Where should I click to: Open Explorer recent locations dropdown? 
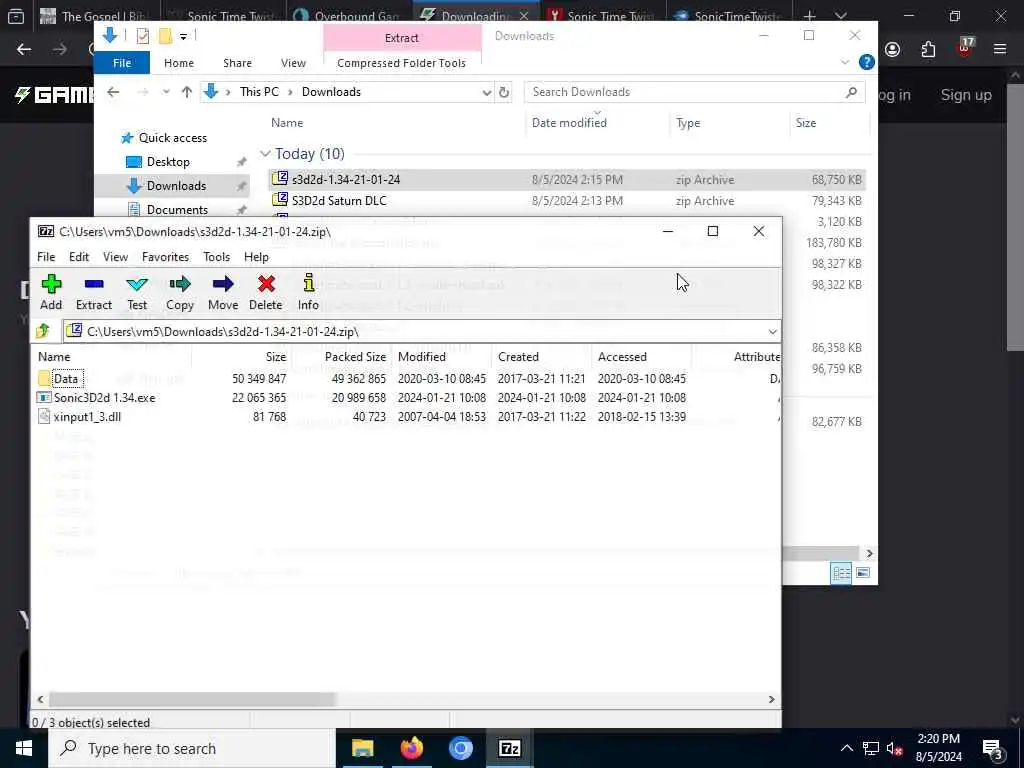166,92
